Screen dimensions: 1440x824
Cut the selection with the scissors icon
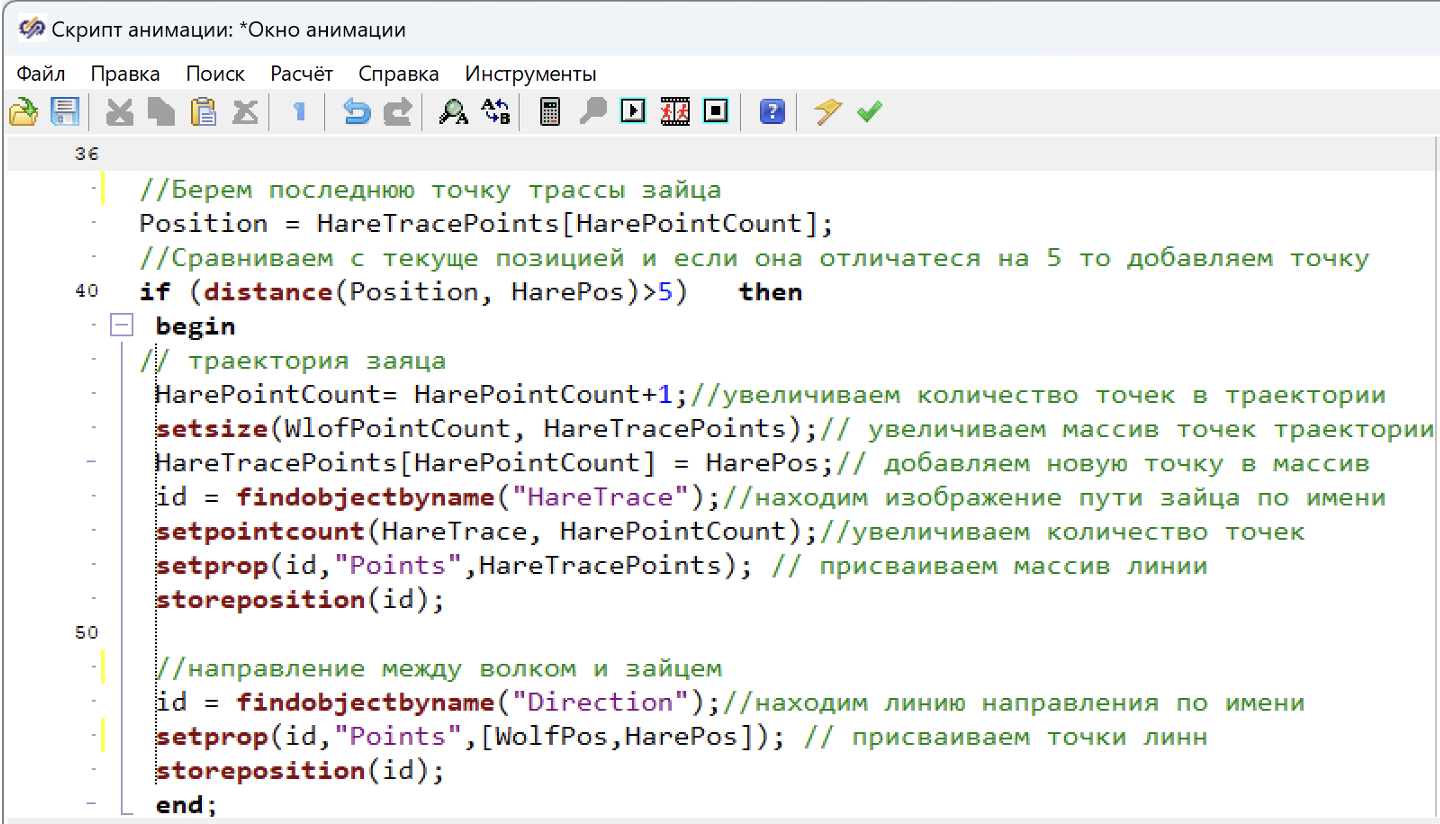[120, 111]
